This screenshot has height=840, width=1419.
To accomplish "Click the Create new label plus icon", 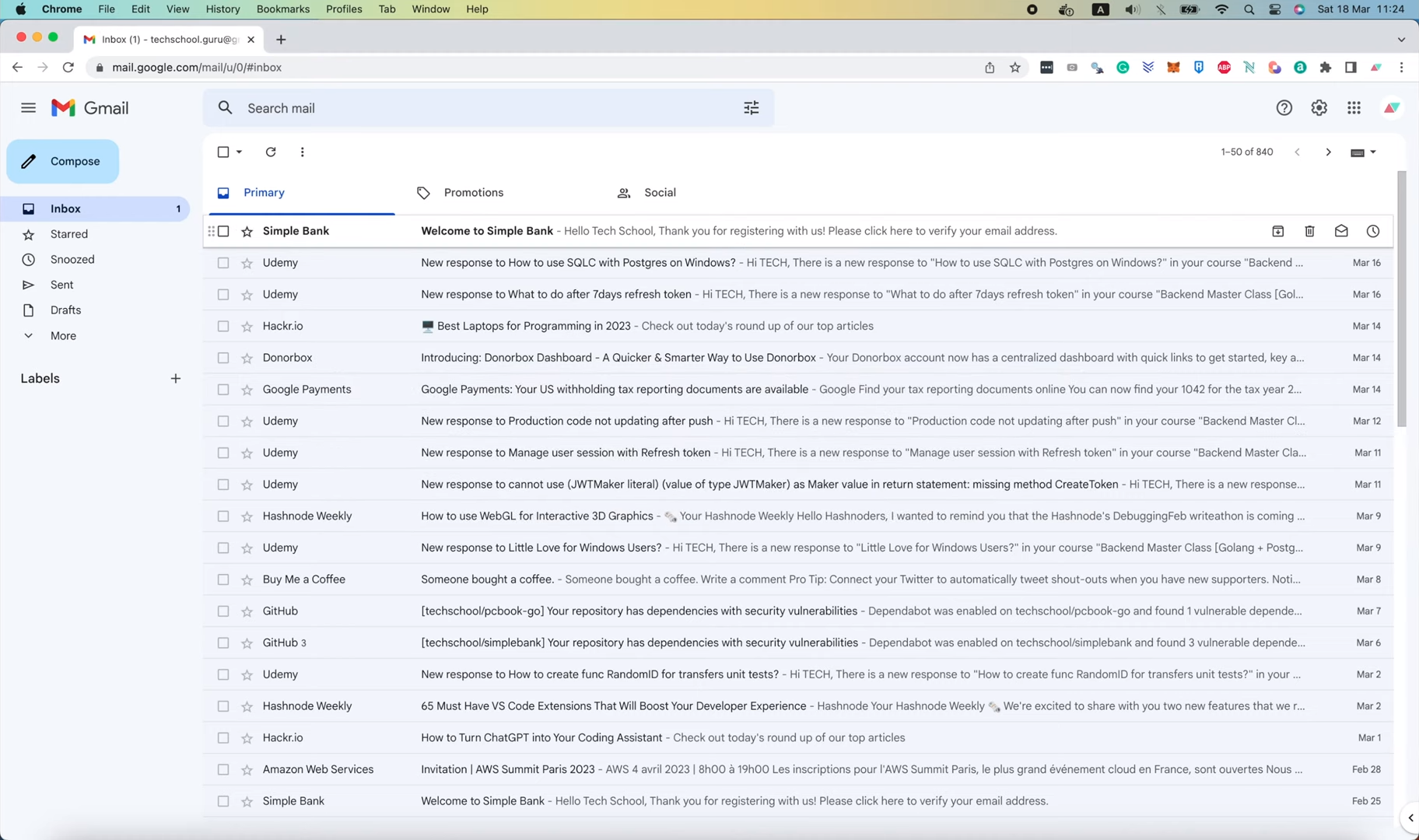I will pyautogui.click(x=175, y=379).
